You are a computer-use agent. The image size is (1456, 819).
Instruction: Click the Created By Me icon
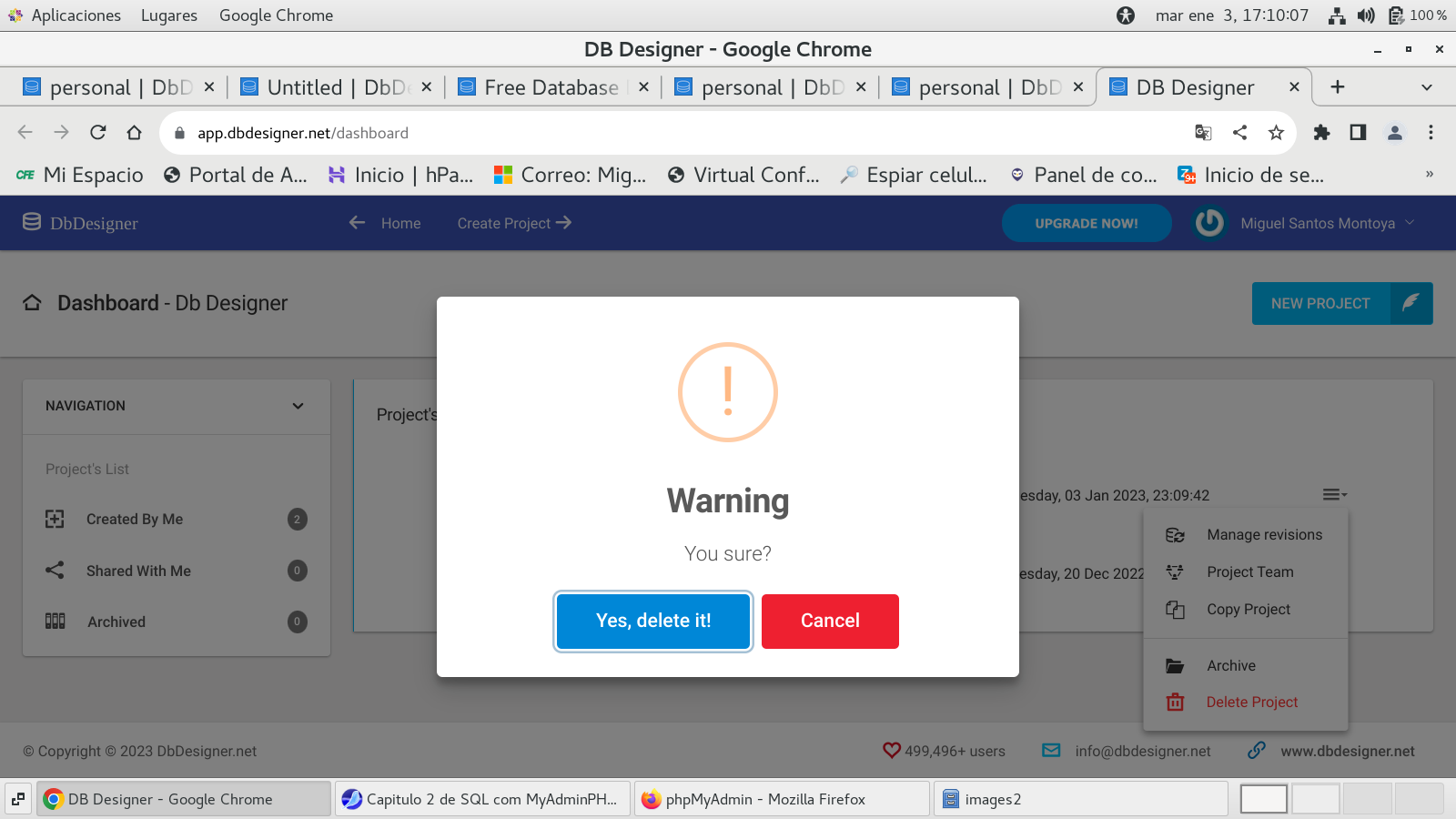55,519
